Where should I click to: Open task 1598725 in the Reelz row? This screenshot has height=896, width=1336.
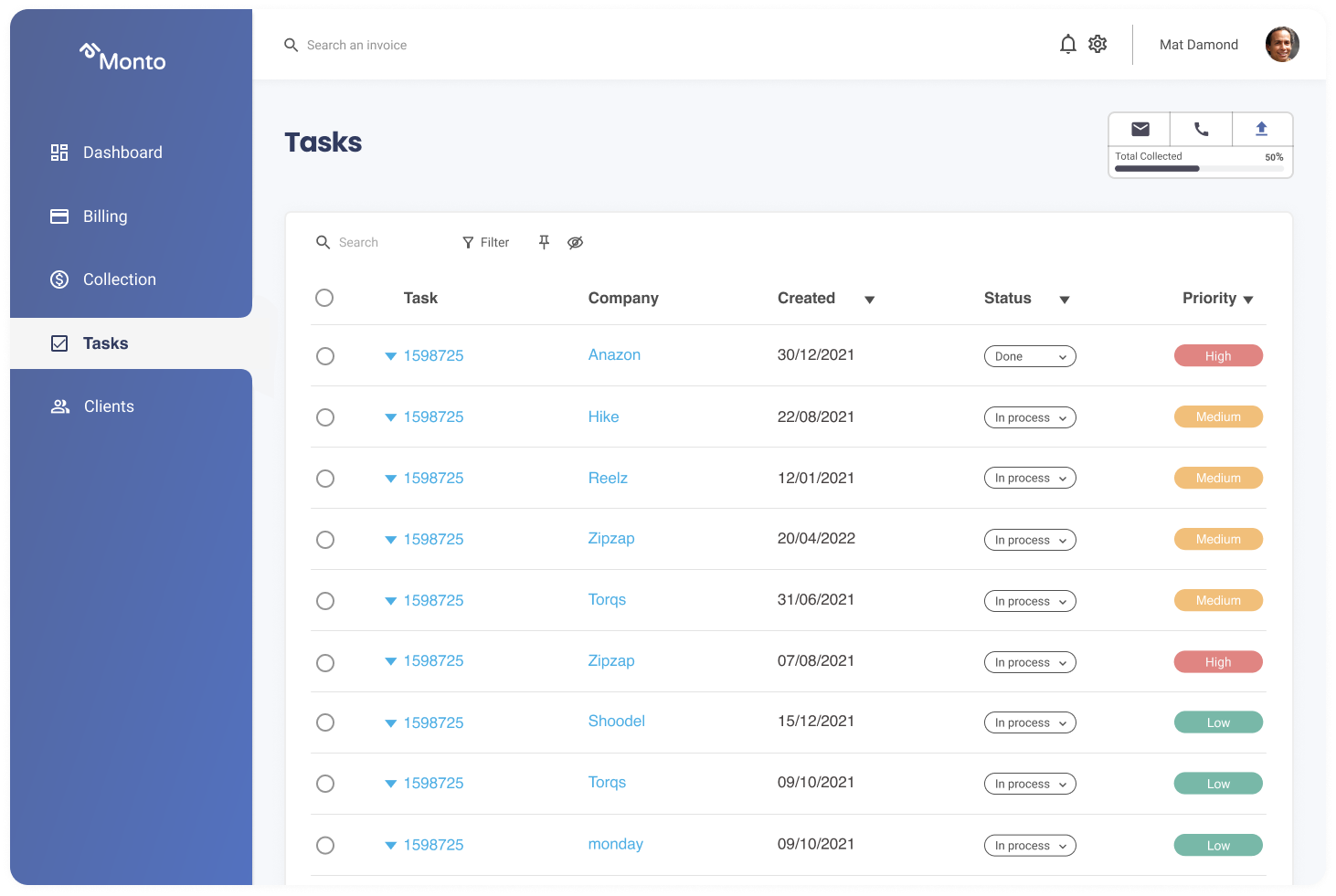433,478
